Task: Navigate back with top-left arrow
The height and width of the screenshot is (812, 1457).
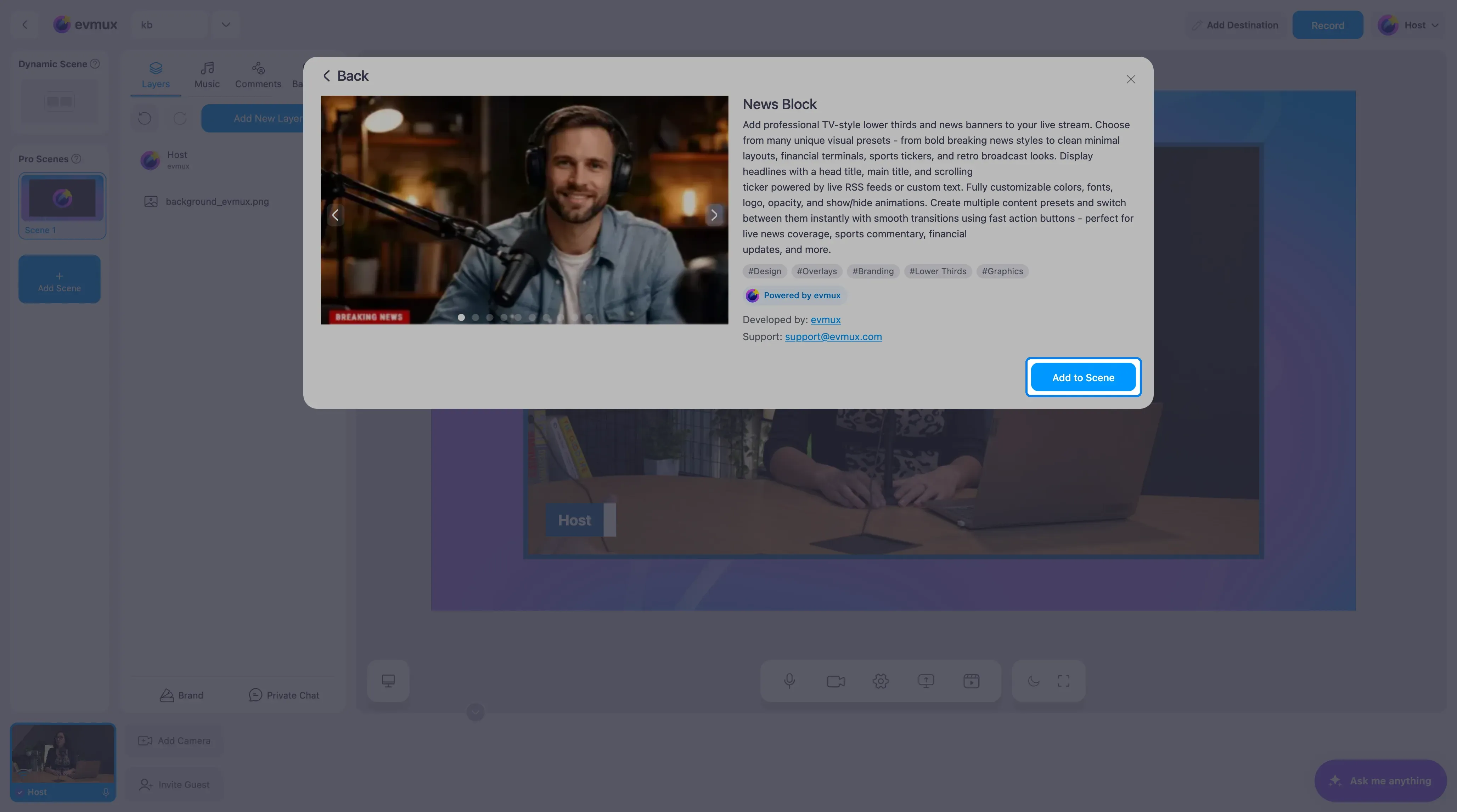Action: [24, 25]
